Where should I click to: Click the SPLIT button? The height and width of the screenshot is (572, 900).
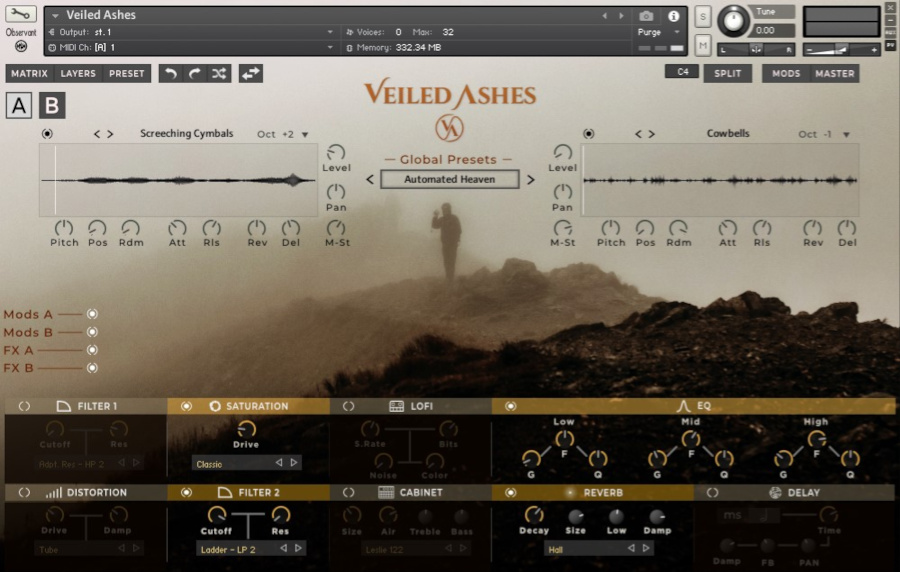click(x=728, y=73)
